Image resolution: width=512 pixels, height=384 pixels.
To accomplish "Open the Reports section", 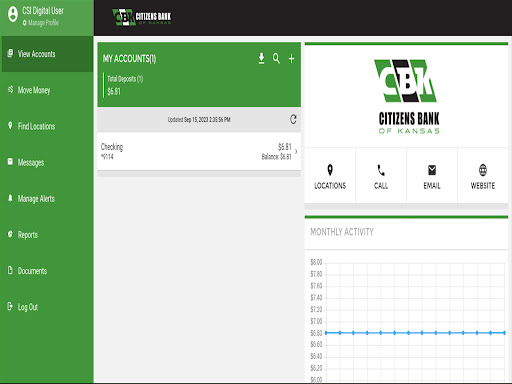I will [47, 235].
